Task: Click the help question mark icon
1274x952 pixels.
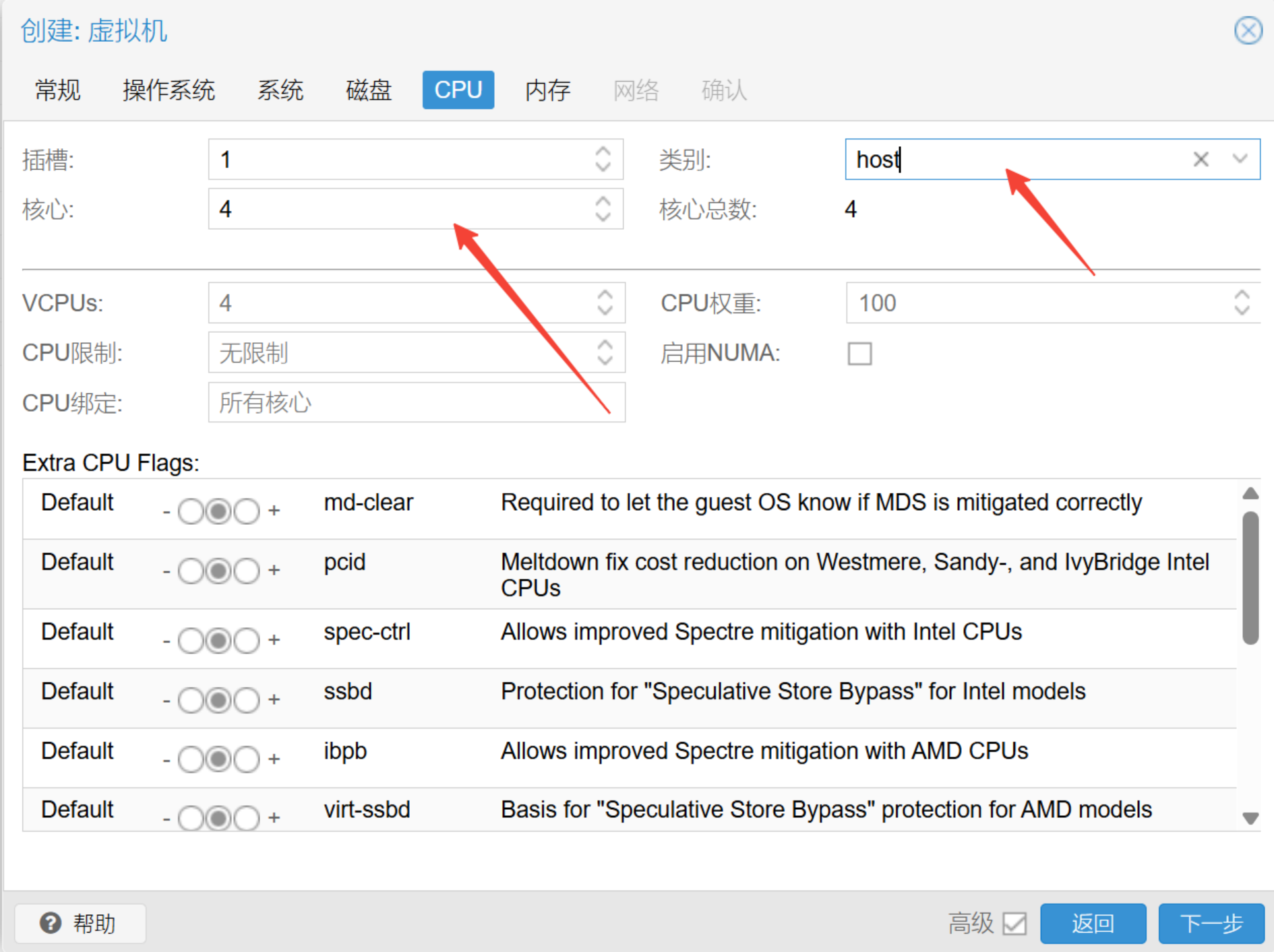Action: 51,923
